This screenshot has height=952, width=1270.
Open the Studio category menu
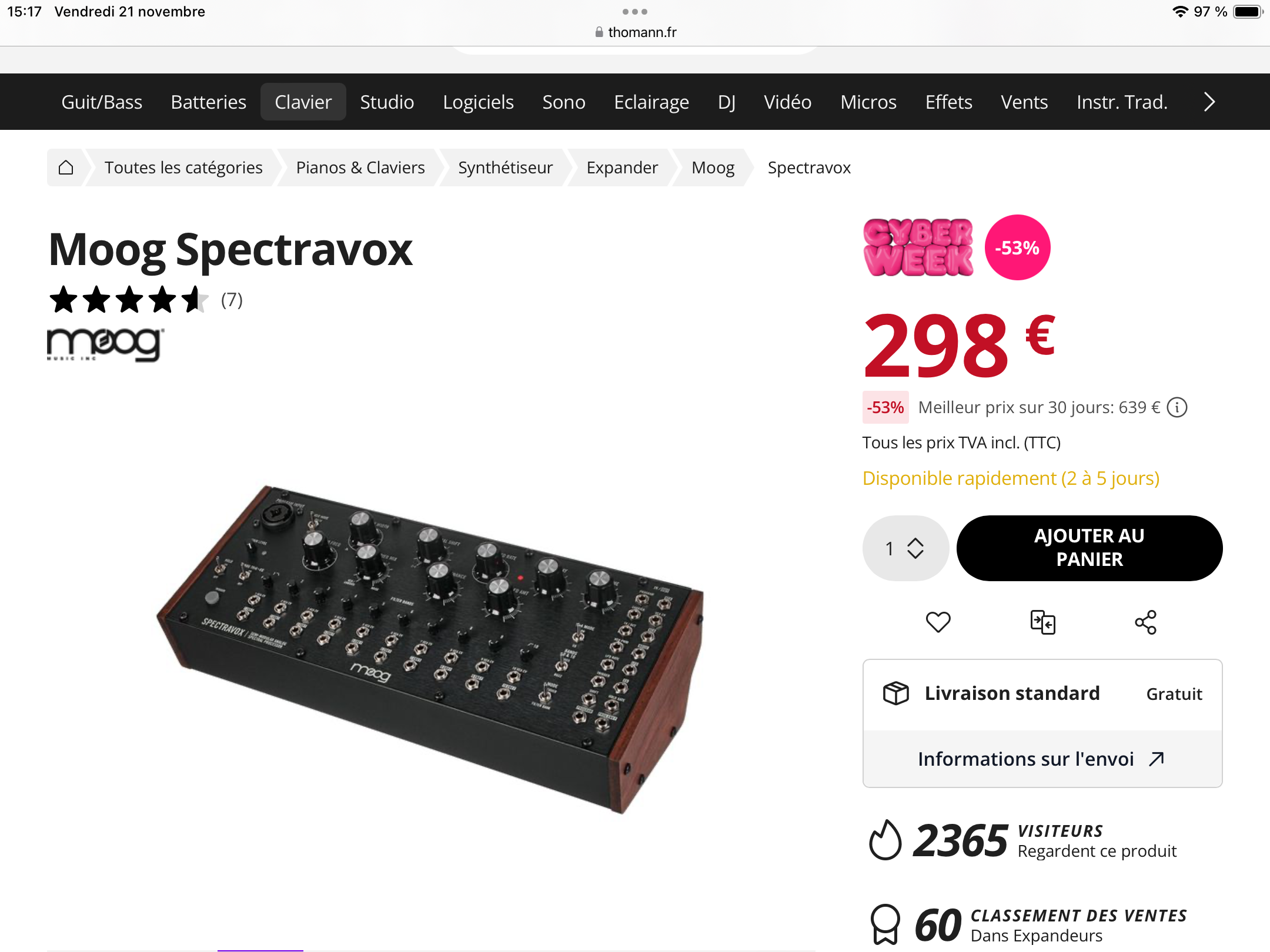(387, 102)
